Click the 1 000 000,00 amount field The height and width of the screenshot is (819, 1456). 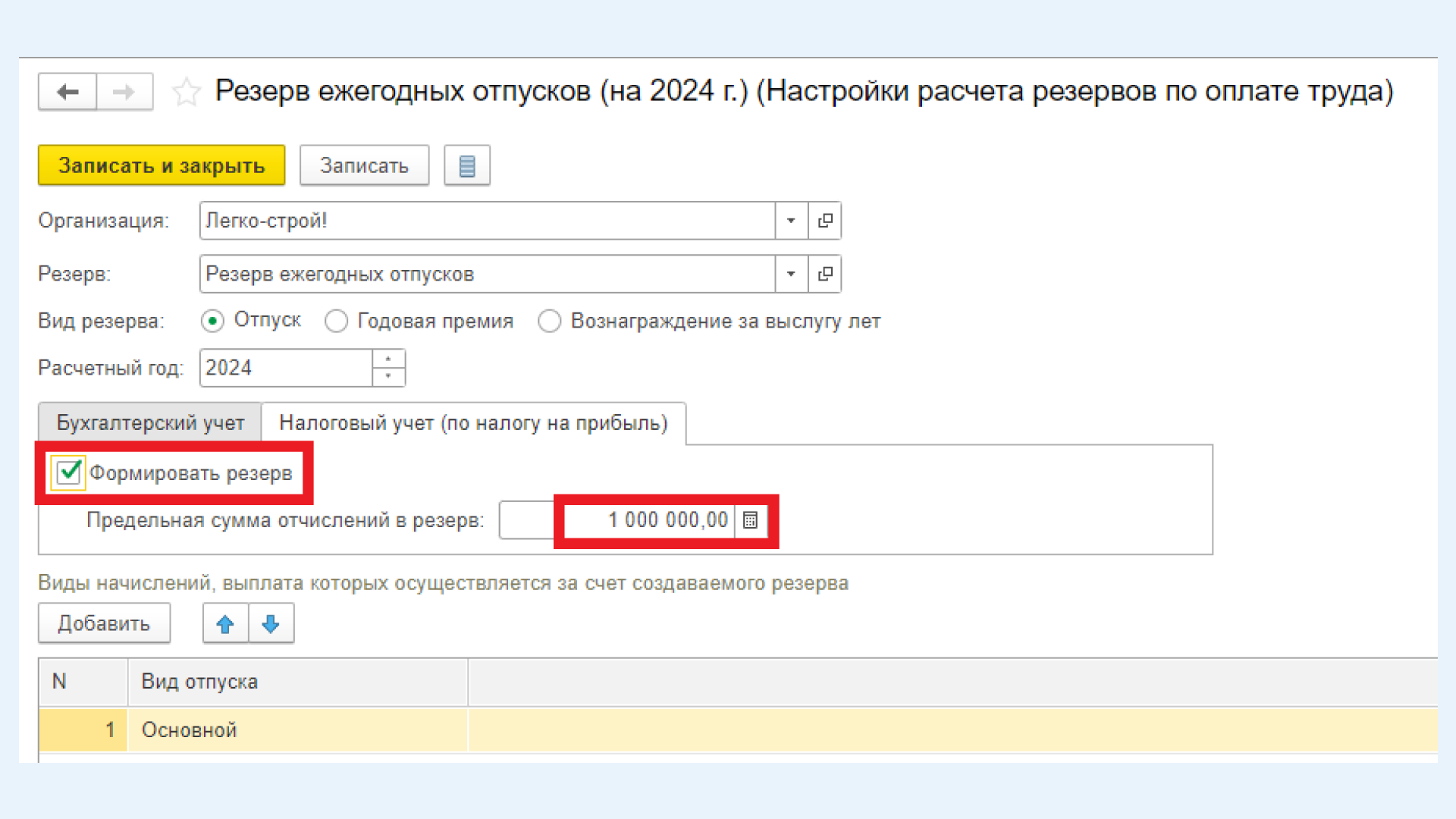(617, 520)
